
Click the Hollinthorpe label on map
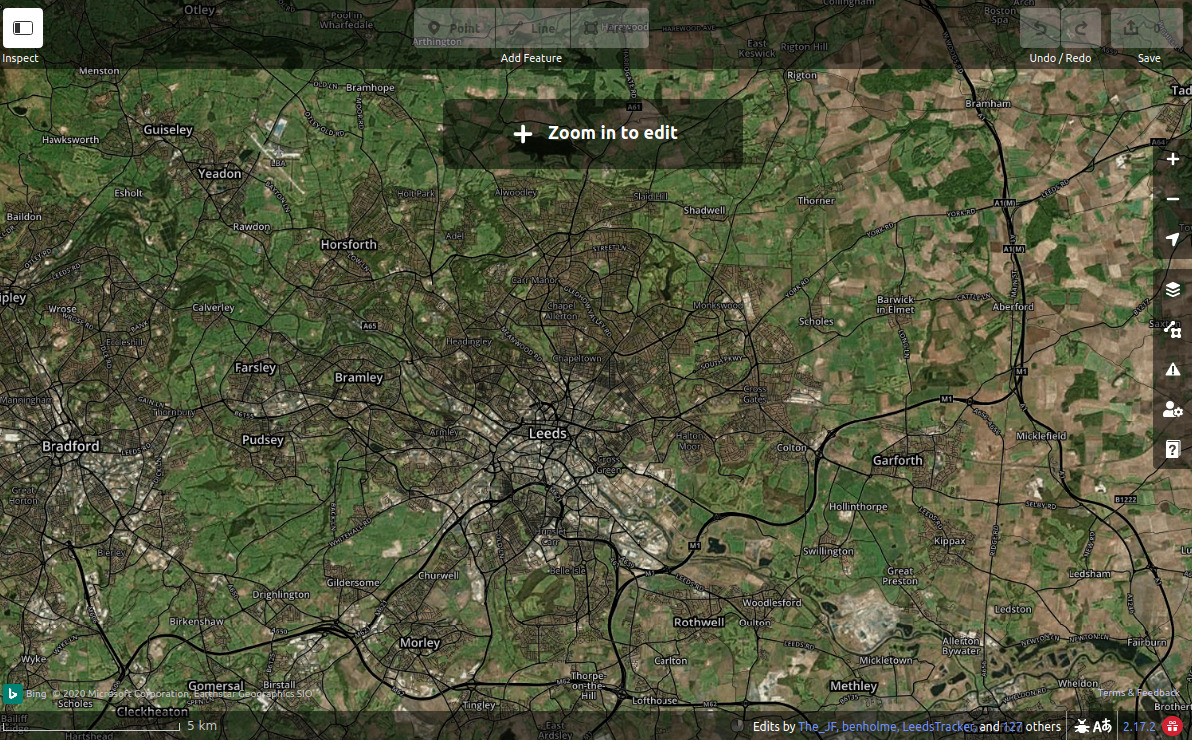[858, 507]
